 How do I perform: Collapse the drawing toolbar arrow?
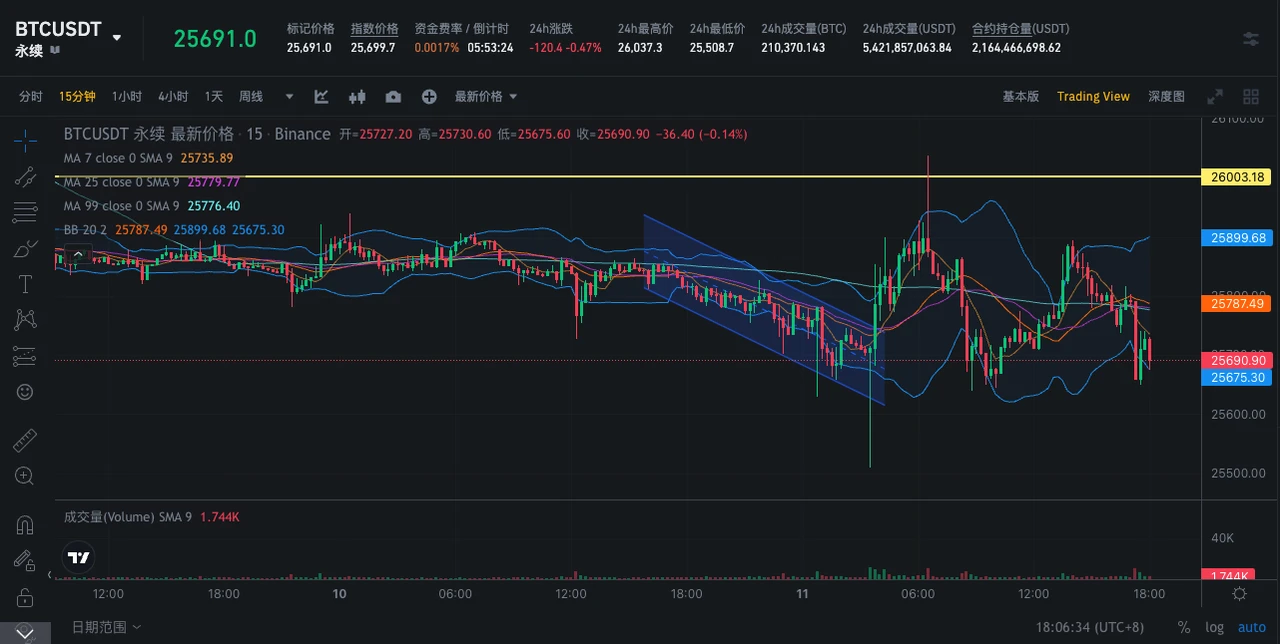pyautogui.click(x=51, y=574)
